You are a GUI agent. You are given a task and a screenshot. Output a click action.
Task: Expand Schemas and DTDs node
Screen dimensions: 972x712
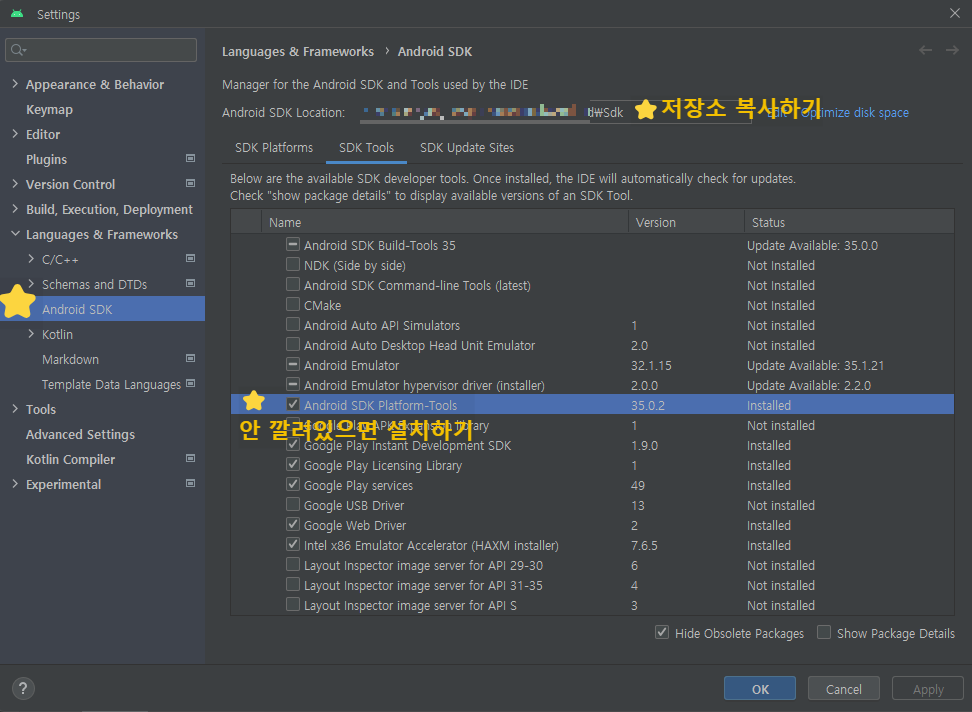tap(31, 284)
